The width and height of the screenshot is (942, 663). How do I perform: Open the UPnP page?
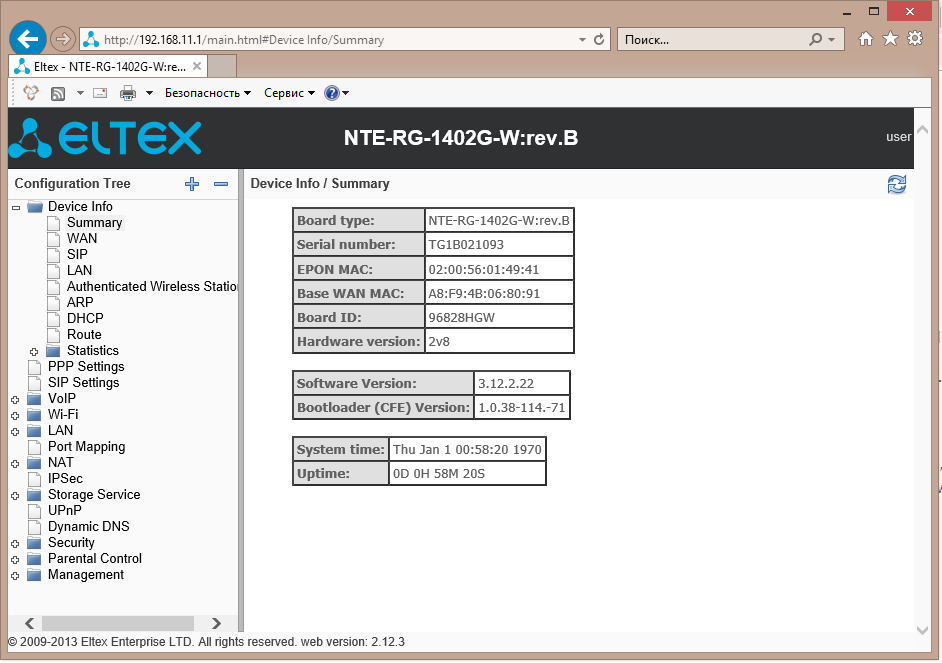coord(64,510)
